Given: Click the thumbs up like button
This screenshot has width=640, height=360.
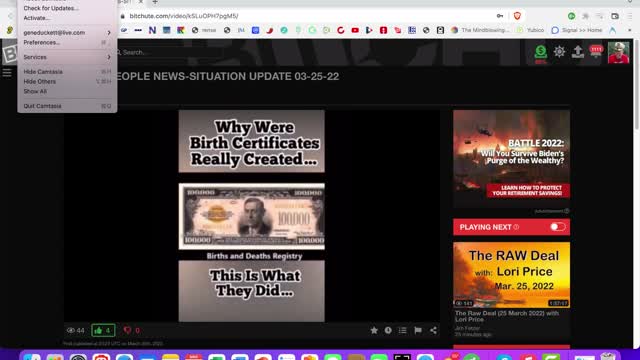Looking at the screenshot, I should coord(103,330).
